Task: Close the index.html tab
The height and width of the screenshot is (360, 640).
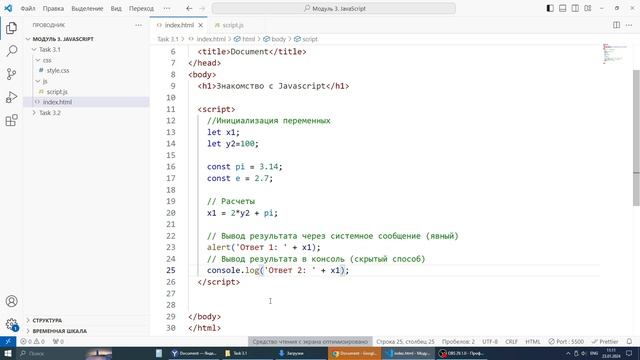Action: tap(200, 25)
